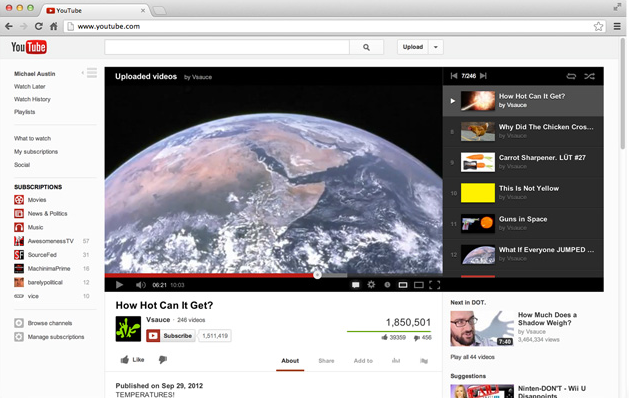Image resolution: width=629 pixels, height=398 pixels.
Task: Click the Watch Later clock icon
Action: click(x=387, y=285)
